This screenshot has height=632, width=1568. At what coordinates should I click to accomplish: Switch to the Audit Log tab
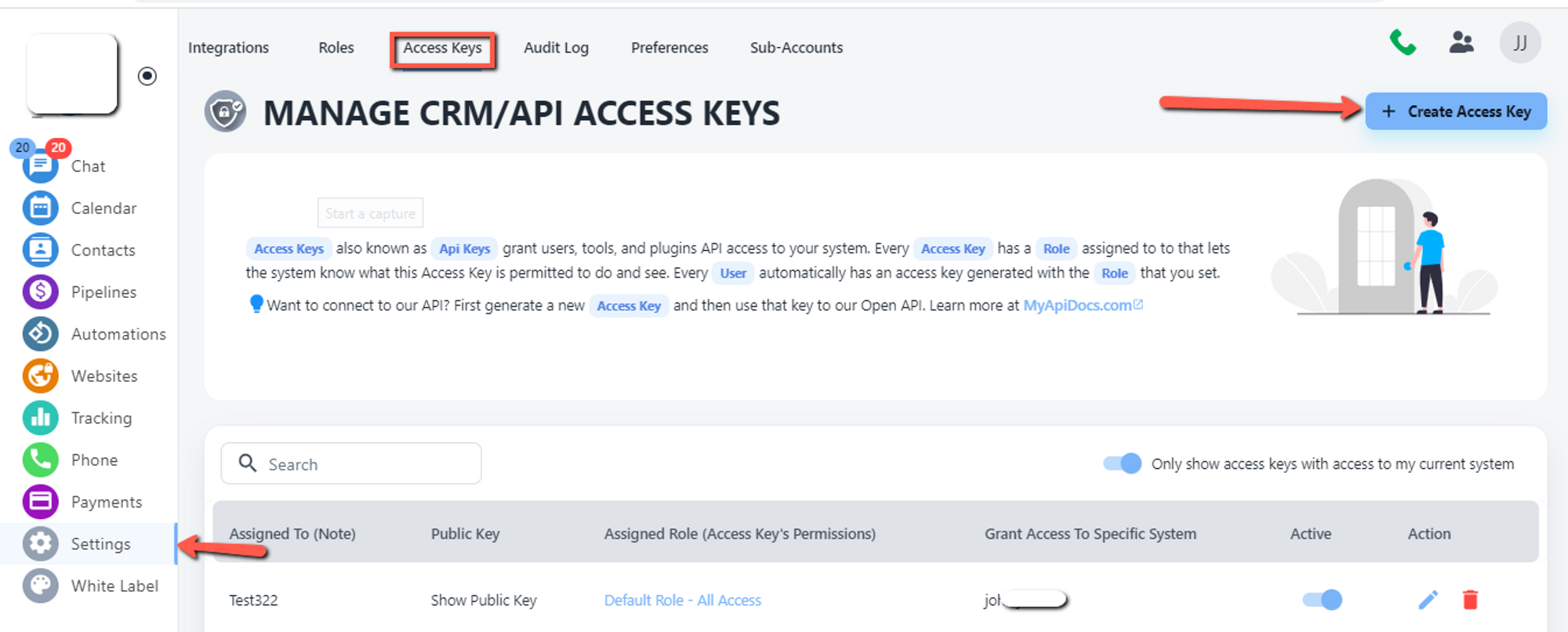click(x=556, y=48)
